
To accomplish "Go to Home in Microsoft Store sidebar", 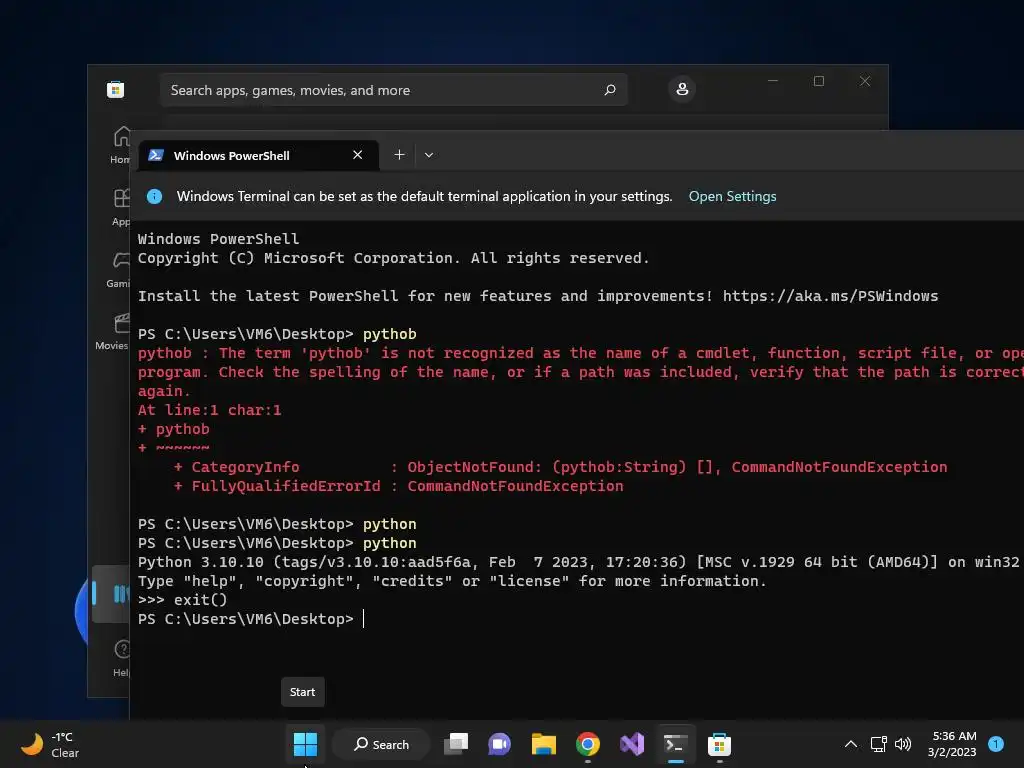I will [x=121, y=145].
